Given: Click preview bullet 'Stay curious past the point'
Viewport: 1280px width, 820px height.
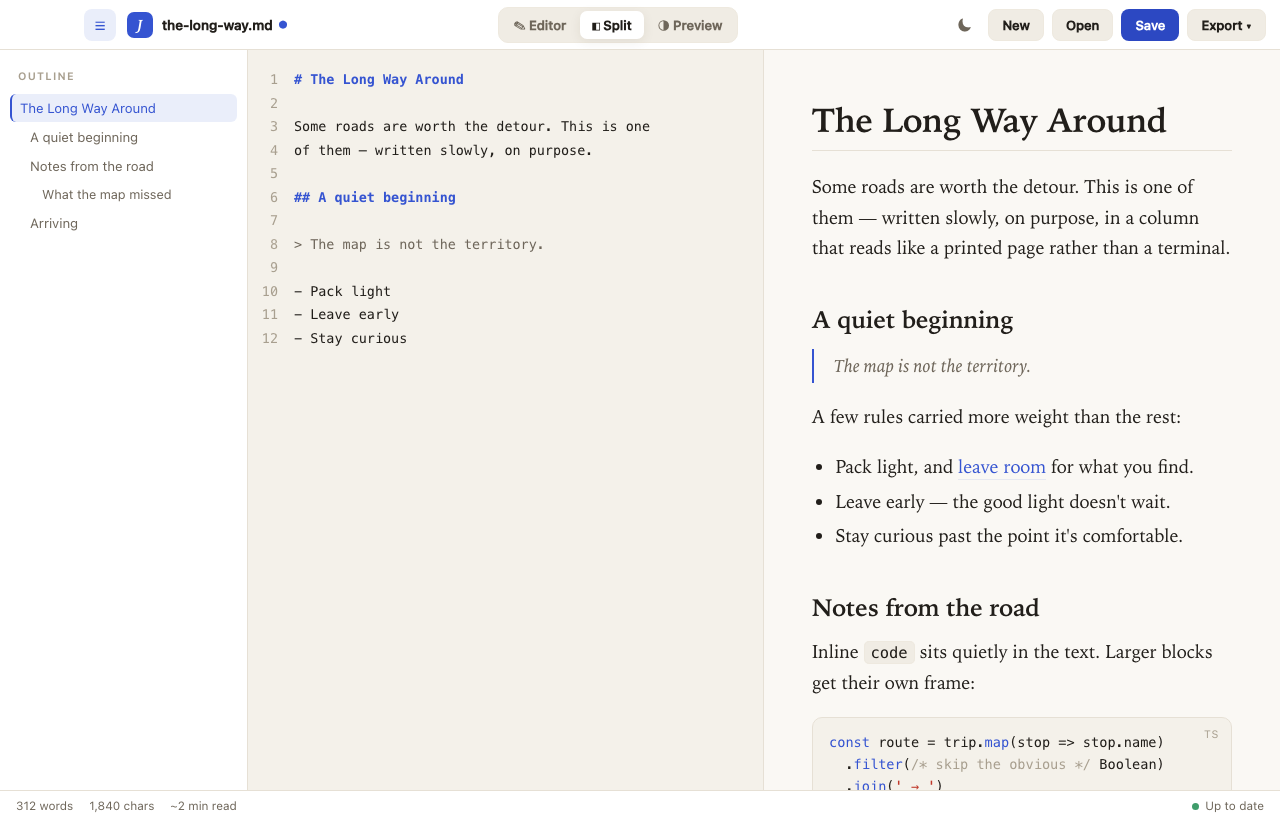Looking at the screenshot, I should click(1009, 536).
